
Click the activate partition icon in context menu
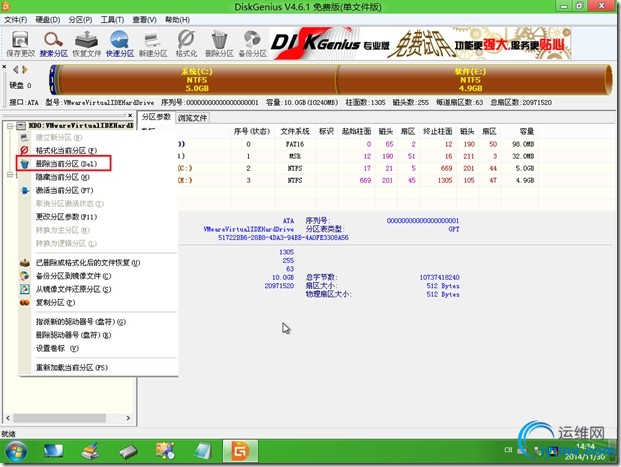point(25,191)
